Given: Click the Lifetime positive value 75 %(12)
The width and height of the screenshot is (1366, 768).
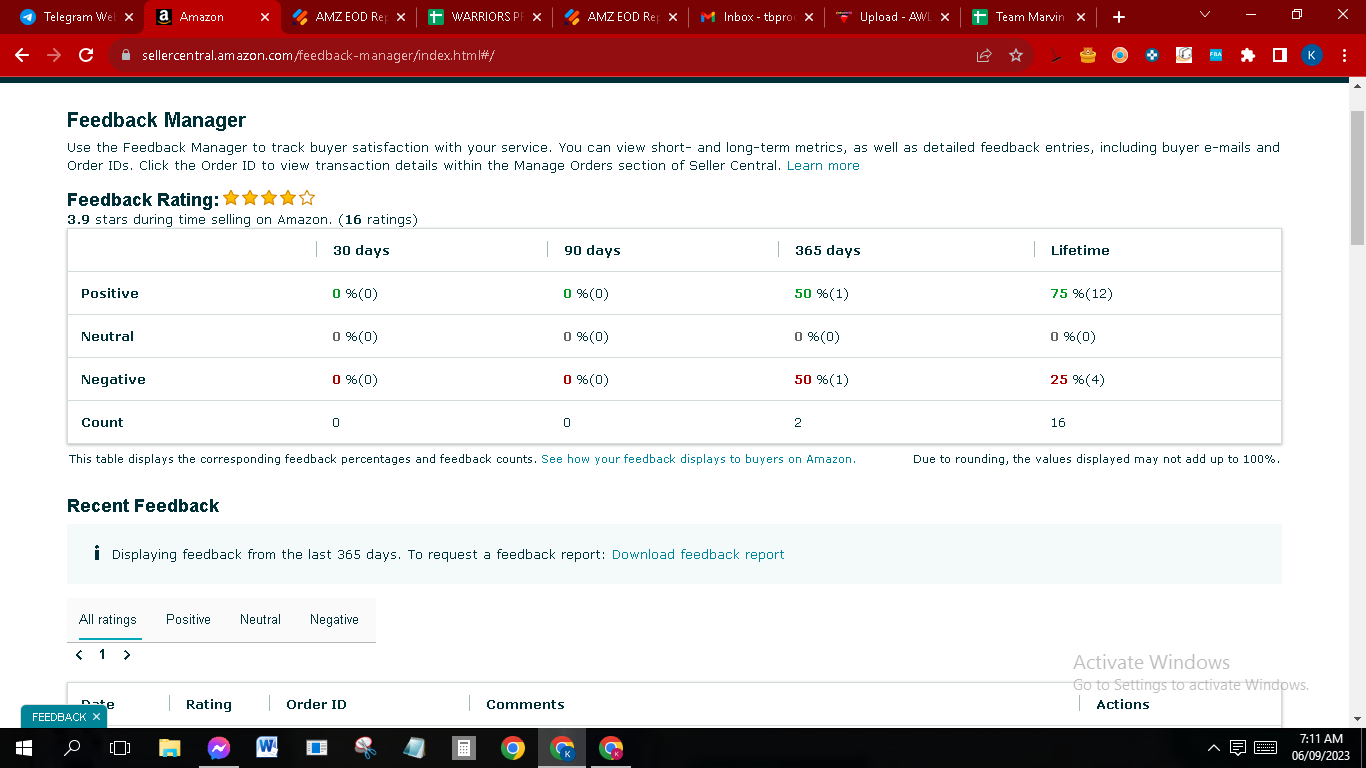Looking at the screenshot, I should click(1082, 294).
